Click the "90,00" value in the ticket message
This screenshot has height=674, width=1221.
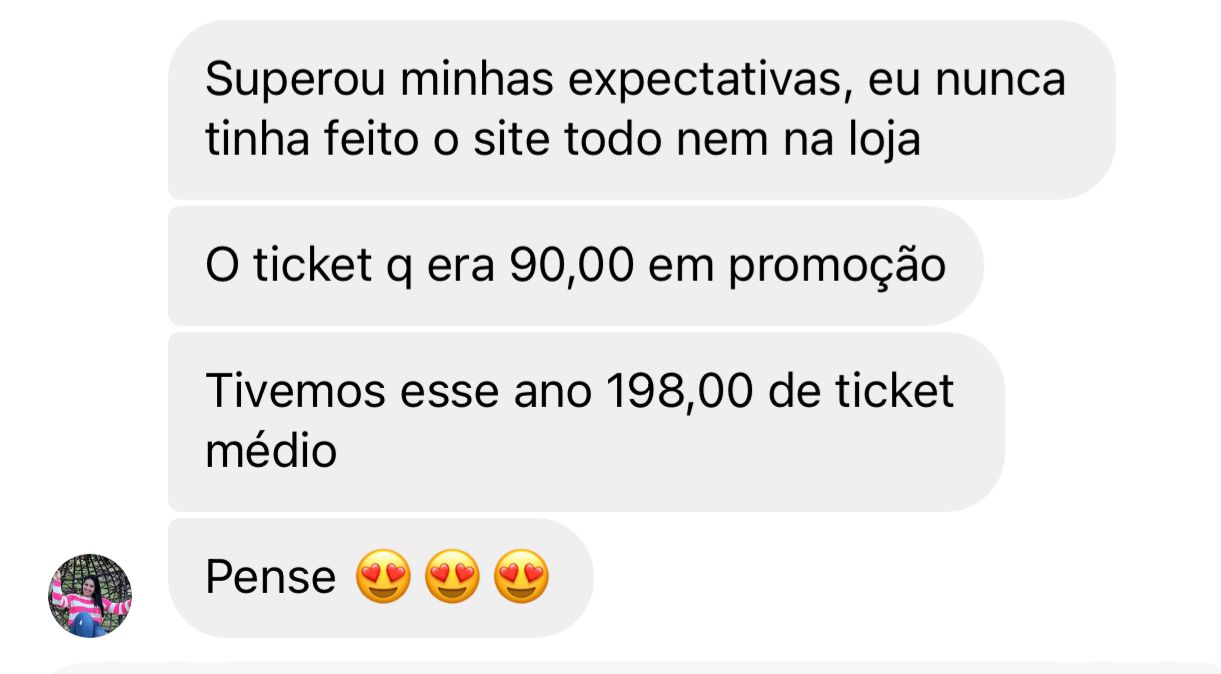coord(571,266)
